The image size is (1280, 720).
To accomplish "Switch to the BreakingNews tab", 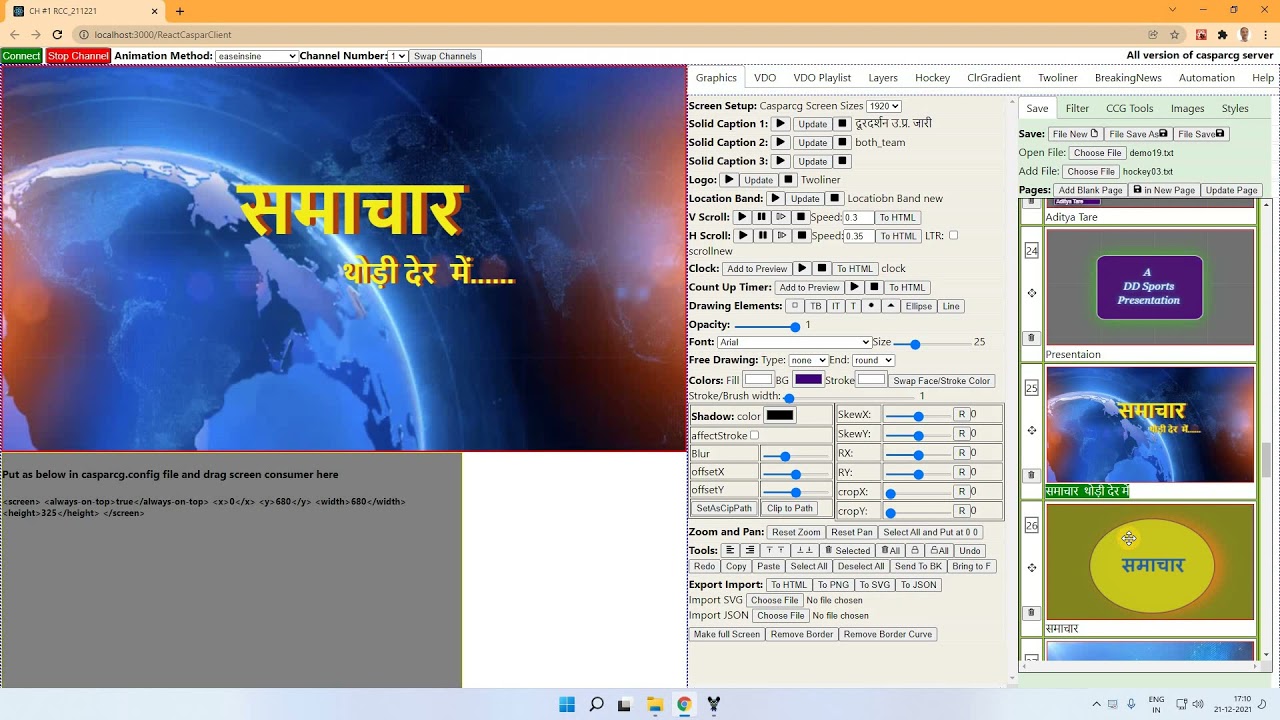I will tap(1128, 78).
